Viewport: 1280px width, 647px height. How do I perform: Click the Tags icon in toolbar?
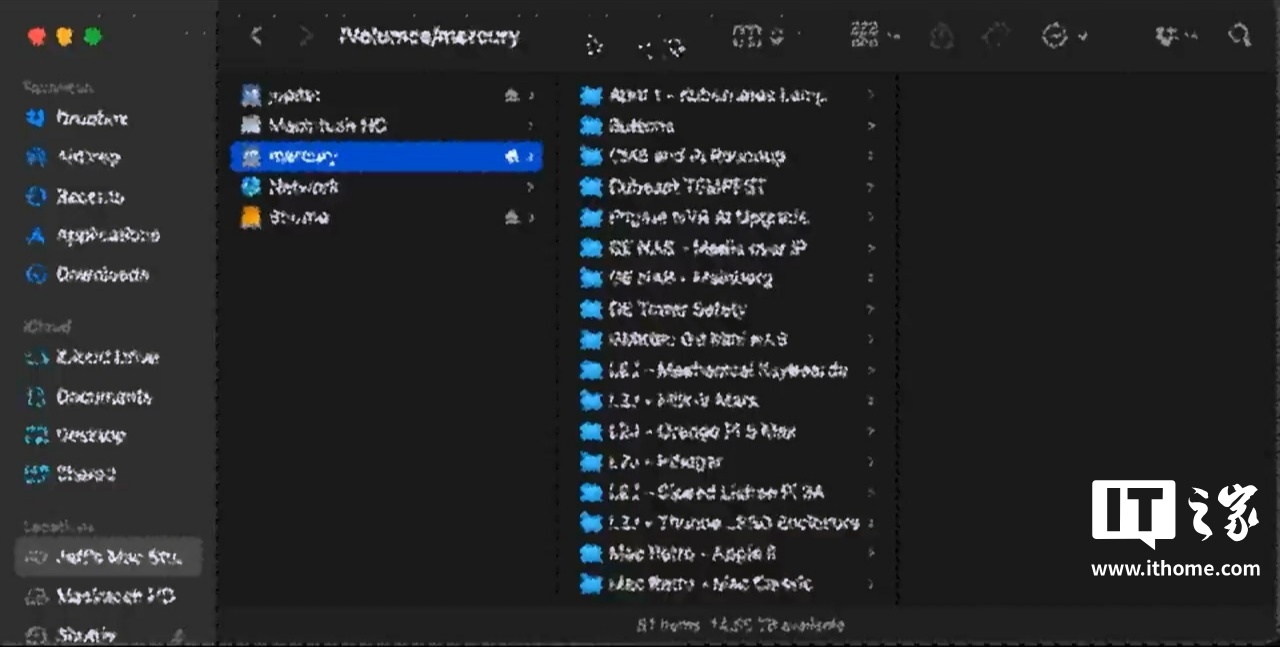(995, 37)
